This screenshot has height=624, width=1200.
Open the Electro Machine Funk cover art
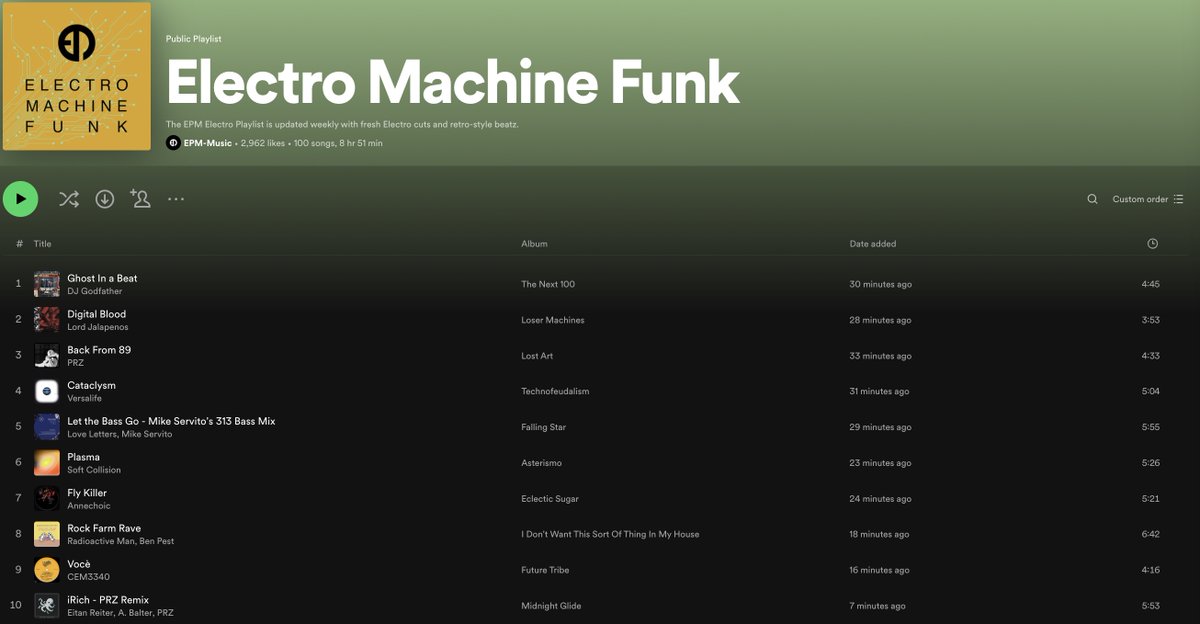(77, 76)
